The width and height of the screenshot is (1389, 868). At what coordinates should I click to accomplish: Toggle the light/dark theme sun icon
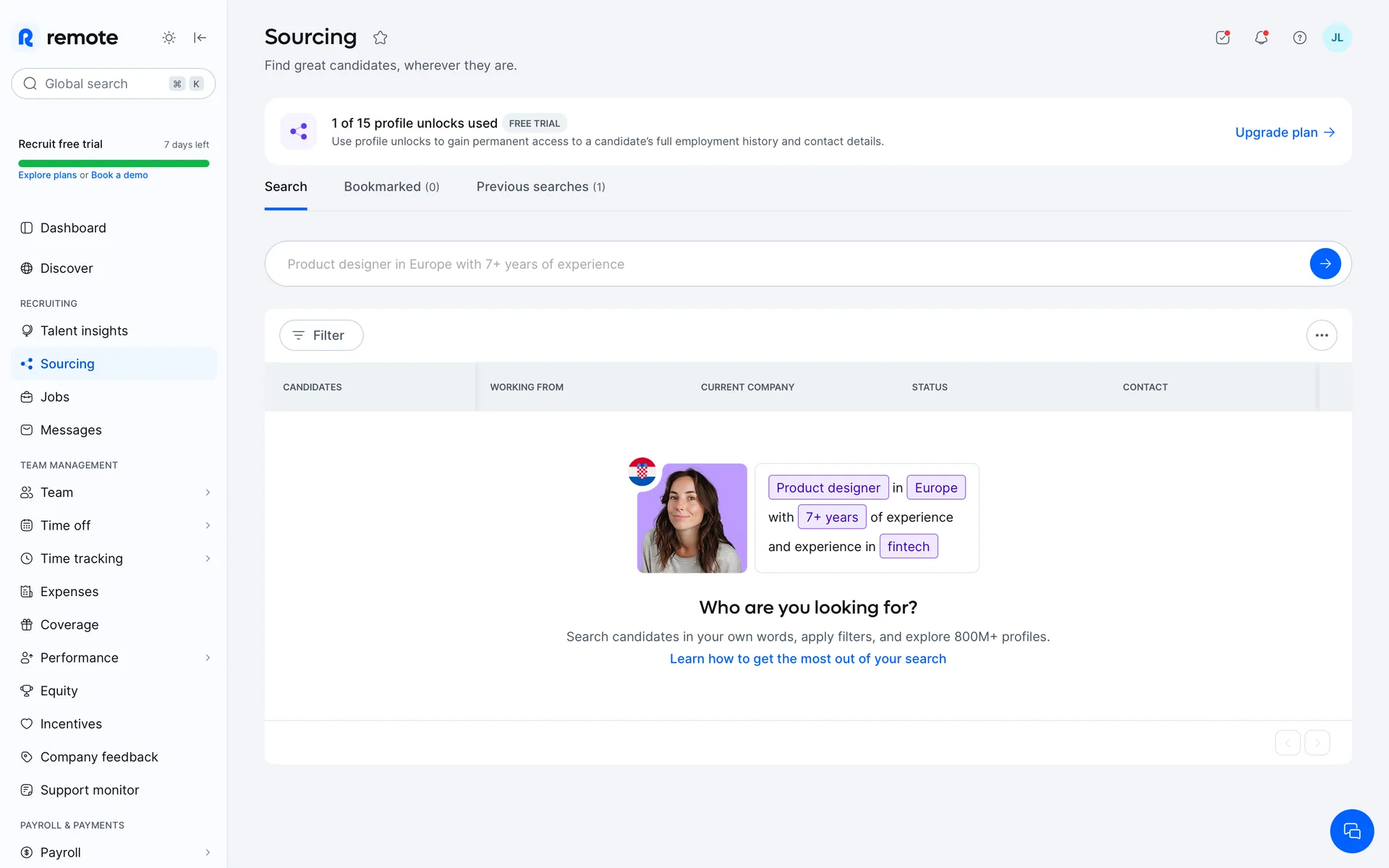pyautogui.click(x=169, y=38)
